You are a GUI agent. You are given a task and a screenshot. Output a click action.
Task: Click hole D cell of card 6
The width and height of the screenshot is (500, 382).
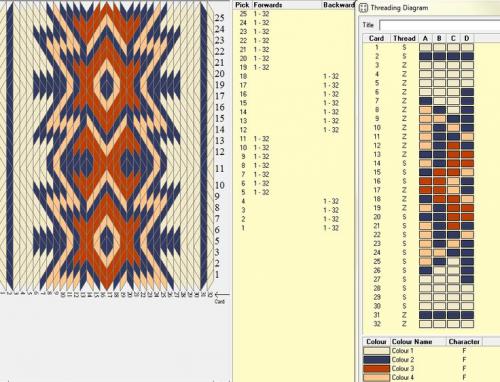(x=467, y=92)
